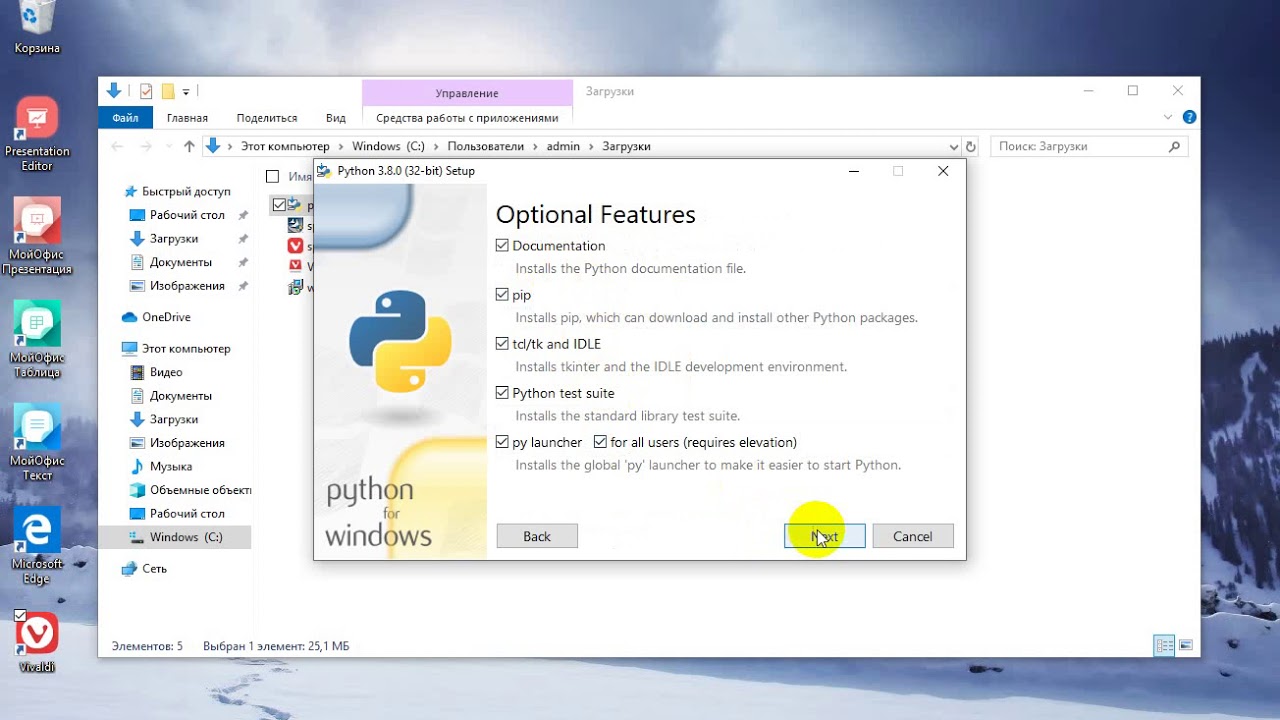Image resolution: width=1280 pixels, height=720 pixels.
Task: Toggle tcl/tk and IDLE checkbox
Action: [x=502, y=344]
